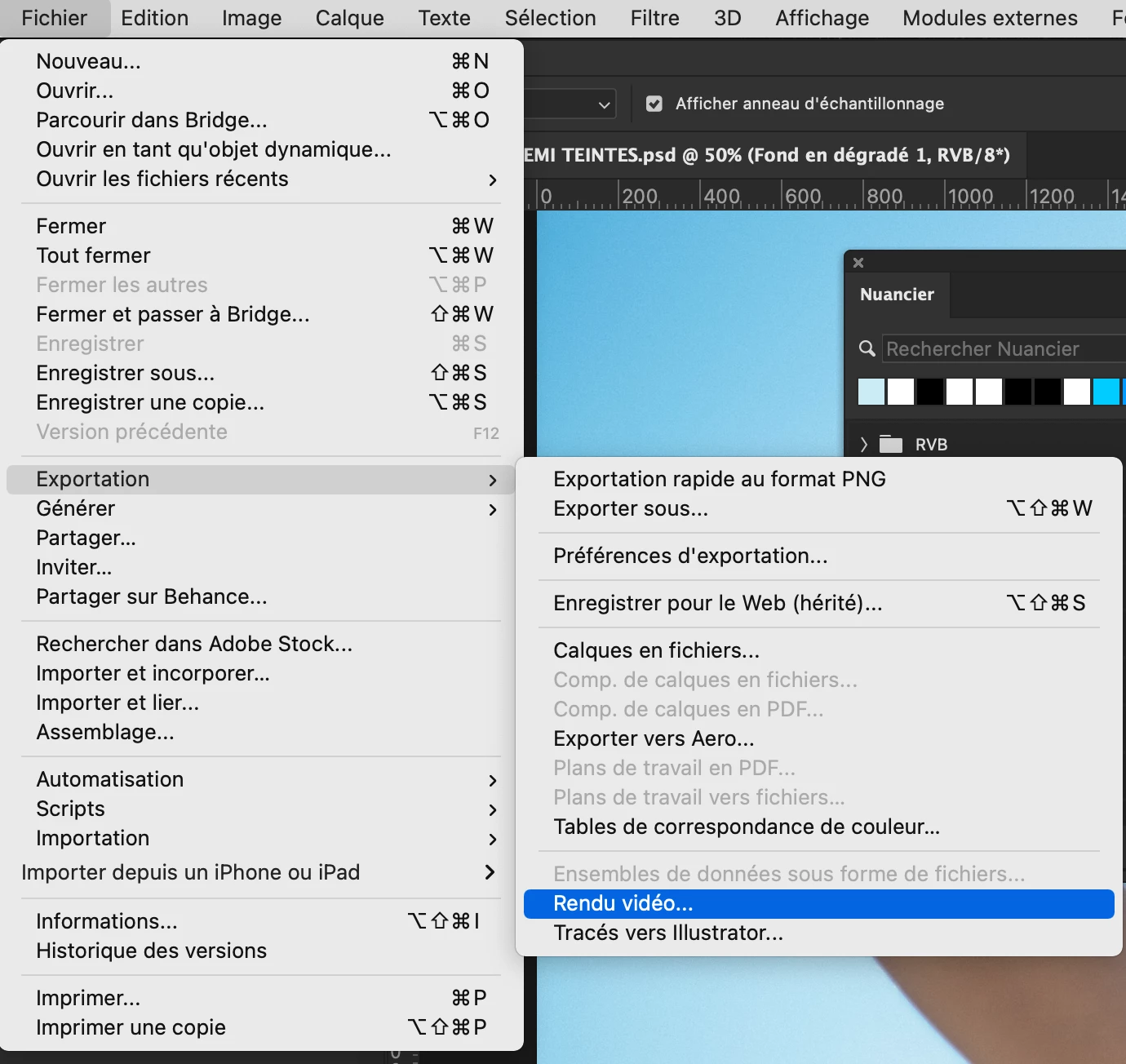Choose Enregistrer sous…

(261, 373)
